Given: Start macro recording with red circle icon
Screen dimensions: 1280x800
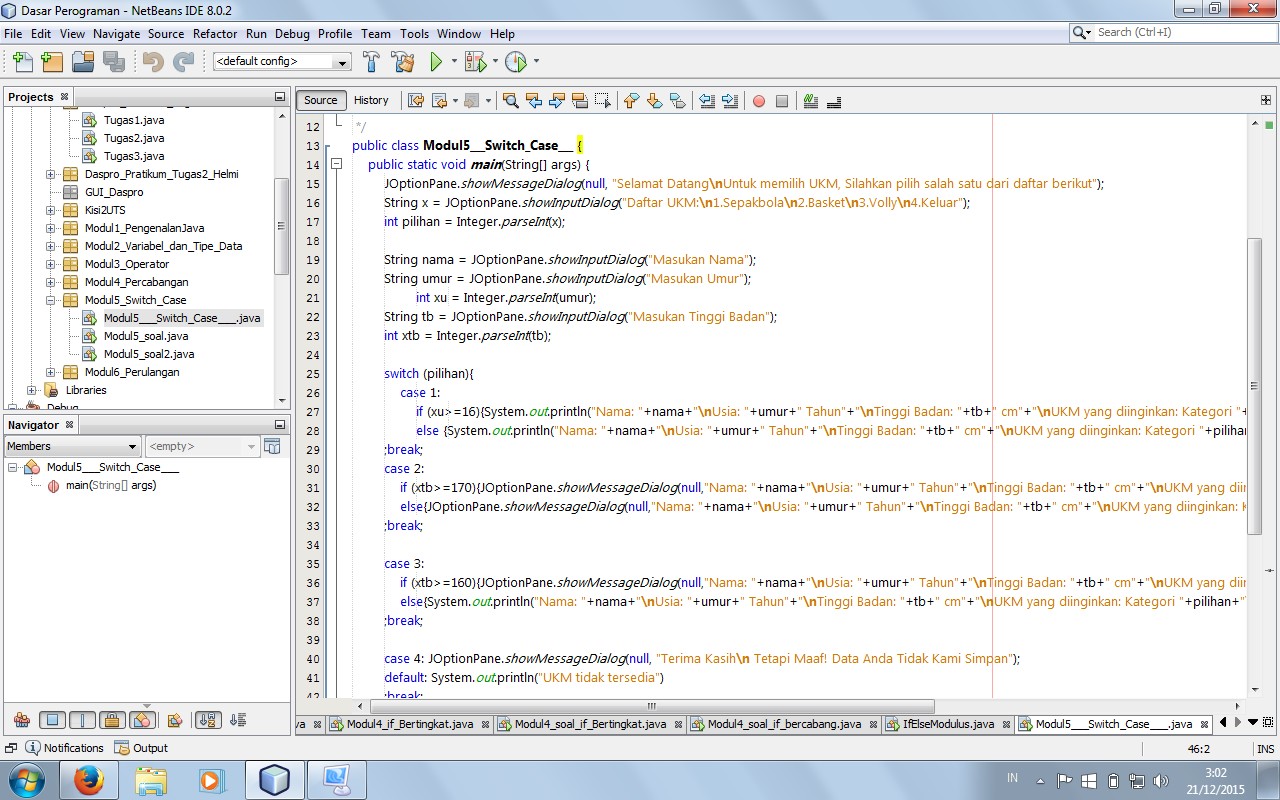Looking at the screenshot, I should click(759, 100).
